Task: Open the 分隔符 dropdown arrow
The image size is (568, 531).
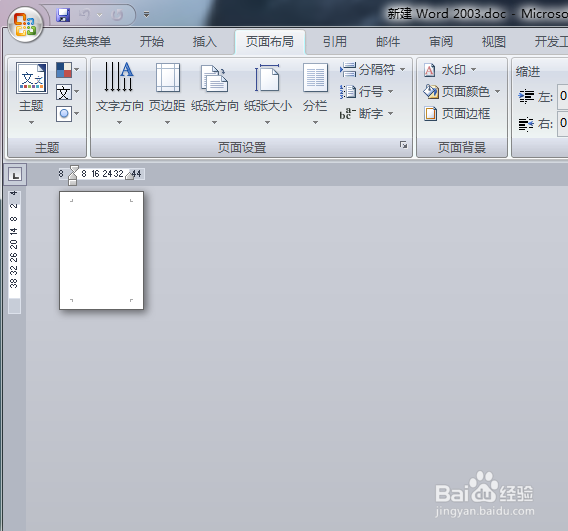Action: pyautogui.click(x=402, y=70)
